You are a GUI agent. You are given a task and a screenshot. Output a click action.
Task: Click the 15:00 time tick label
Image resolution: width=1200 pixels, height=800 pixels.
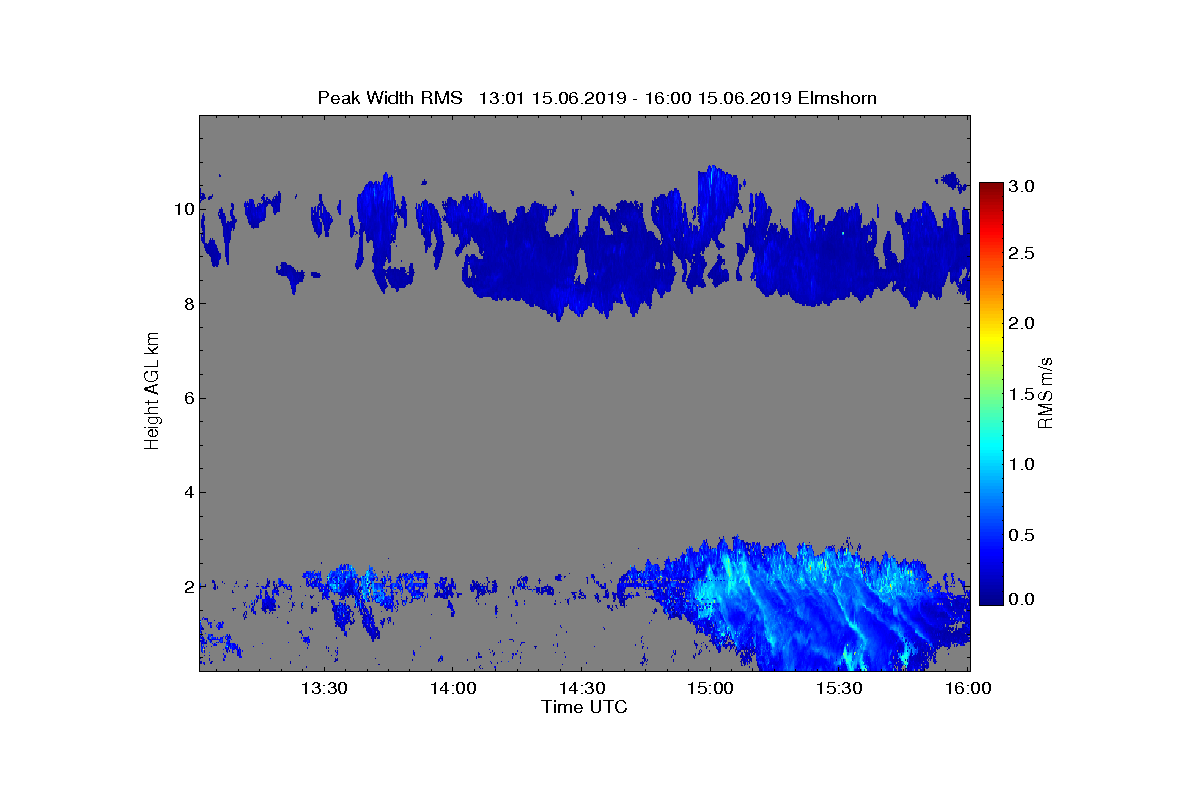point(710,688)
